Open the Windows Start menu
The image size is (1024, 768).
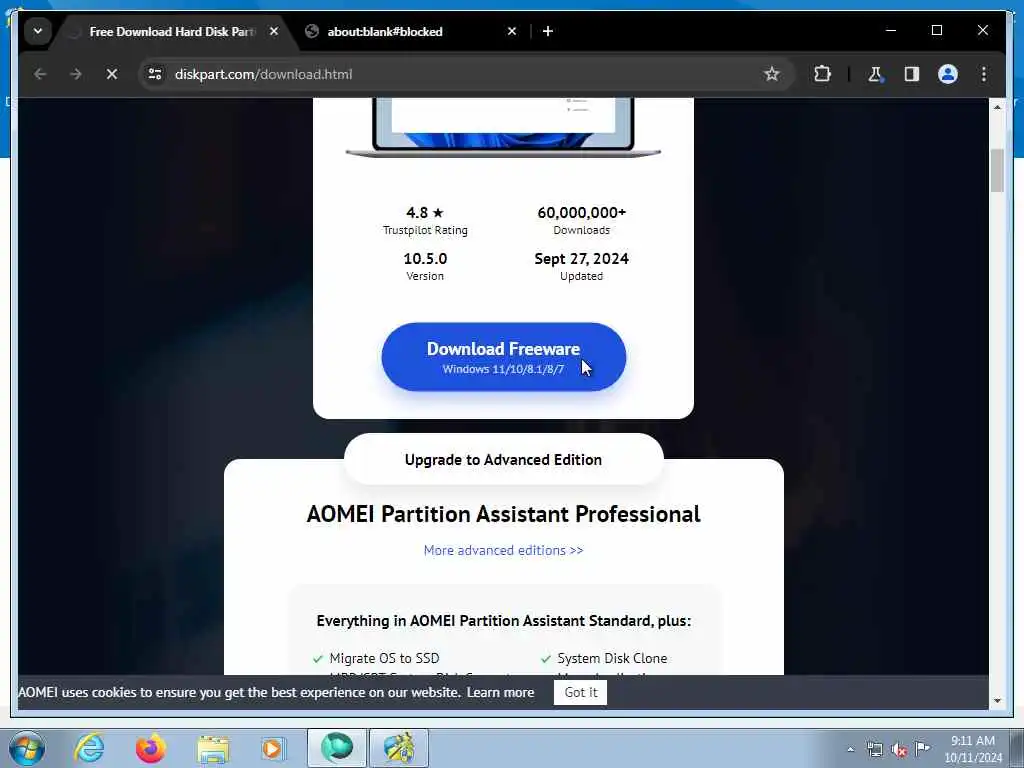tap(27, 748)
